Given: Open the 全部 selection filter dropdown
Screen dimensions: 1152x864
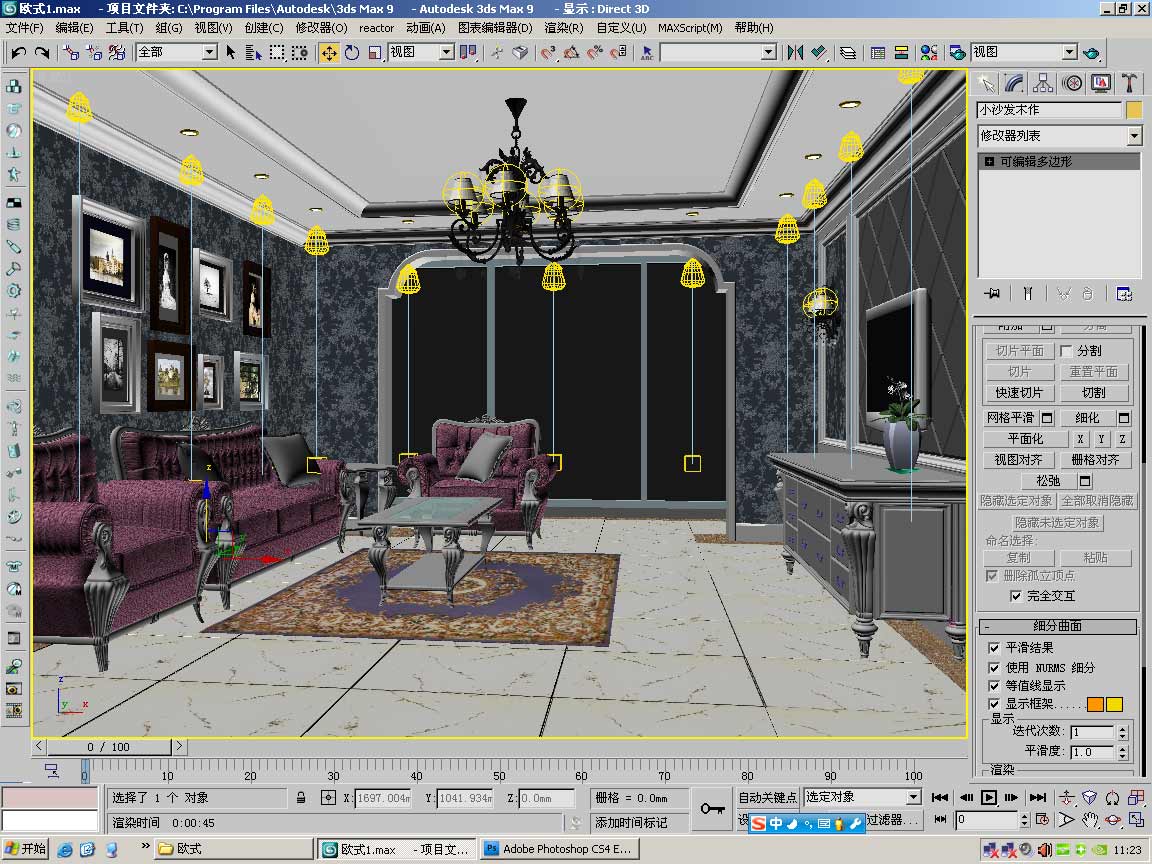Looking at the screenshot, I should (x=177, y=52).
